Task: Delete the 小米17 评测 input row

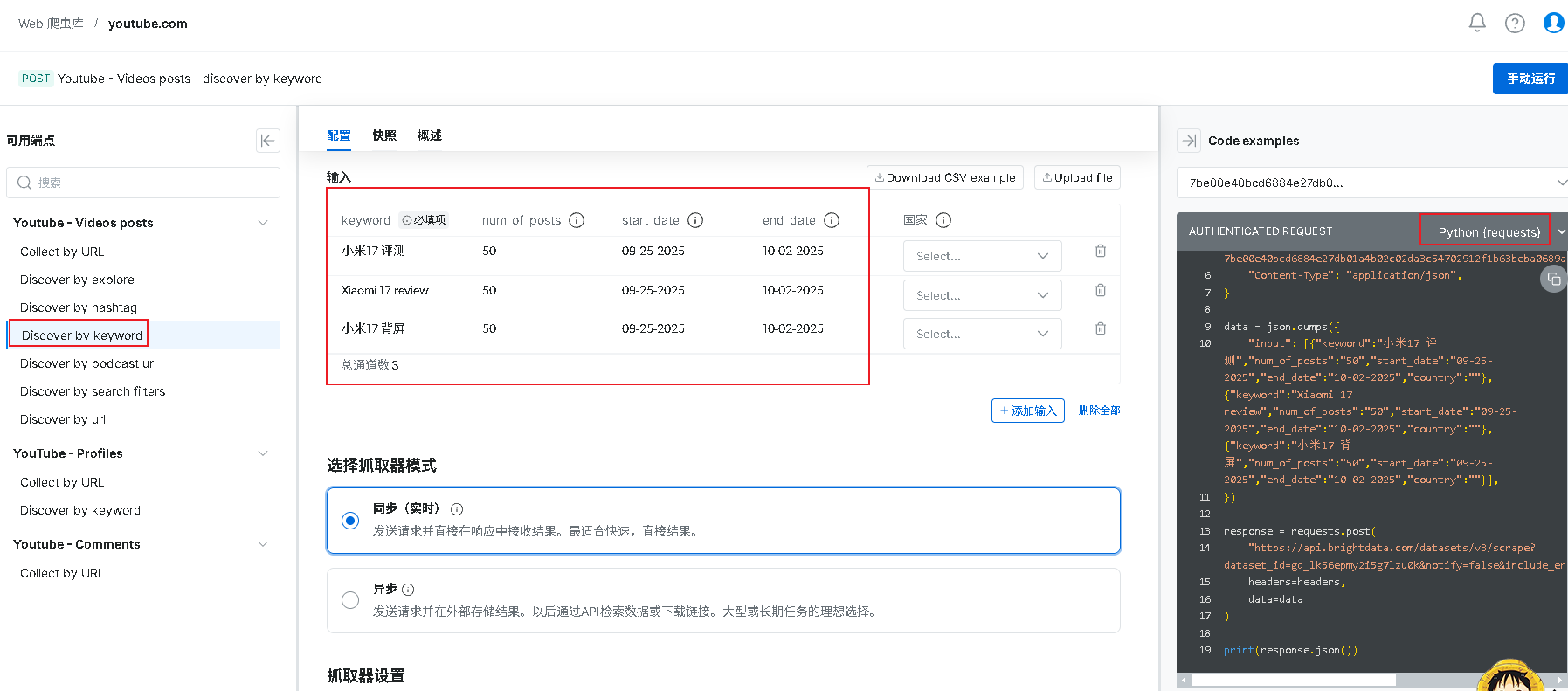Action: tap(1101, 251)
